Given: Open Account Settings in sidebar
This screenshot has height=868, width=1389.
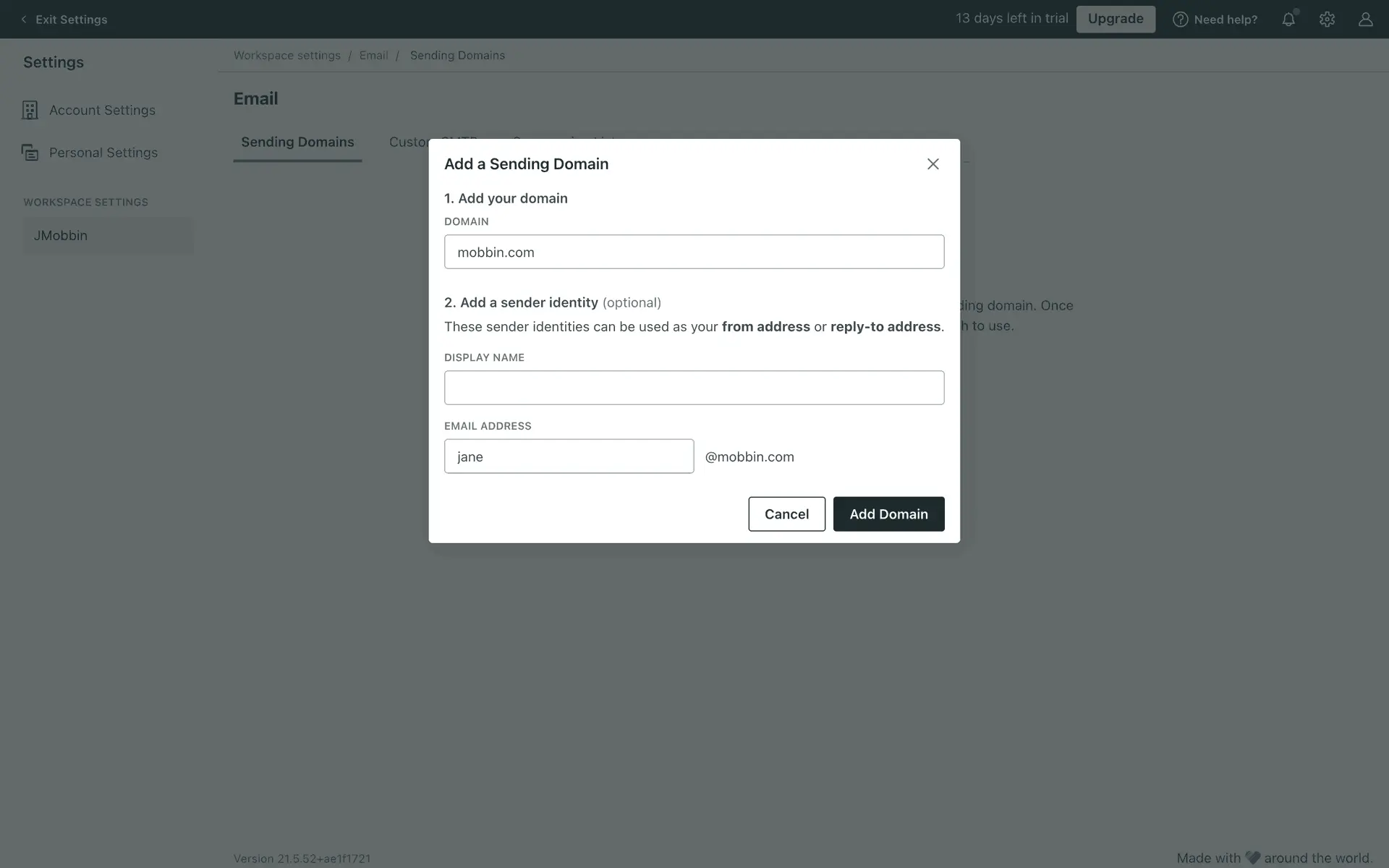Looking at the screenshot, I should pyautogui.click(x=102, y=110).
